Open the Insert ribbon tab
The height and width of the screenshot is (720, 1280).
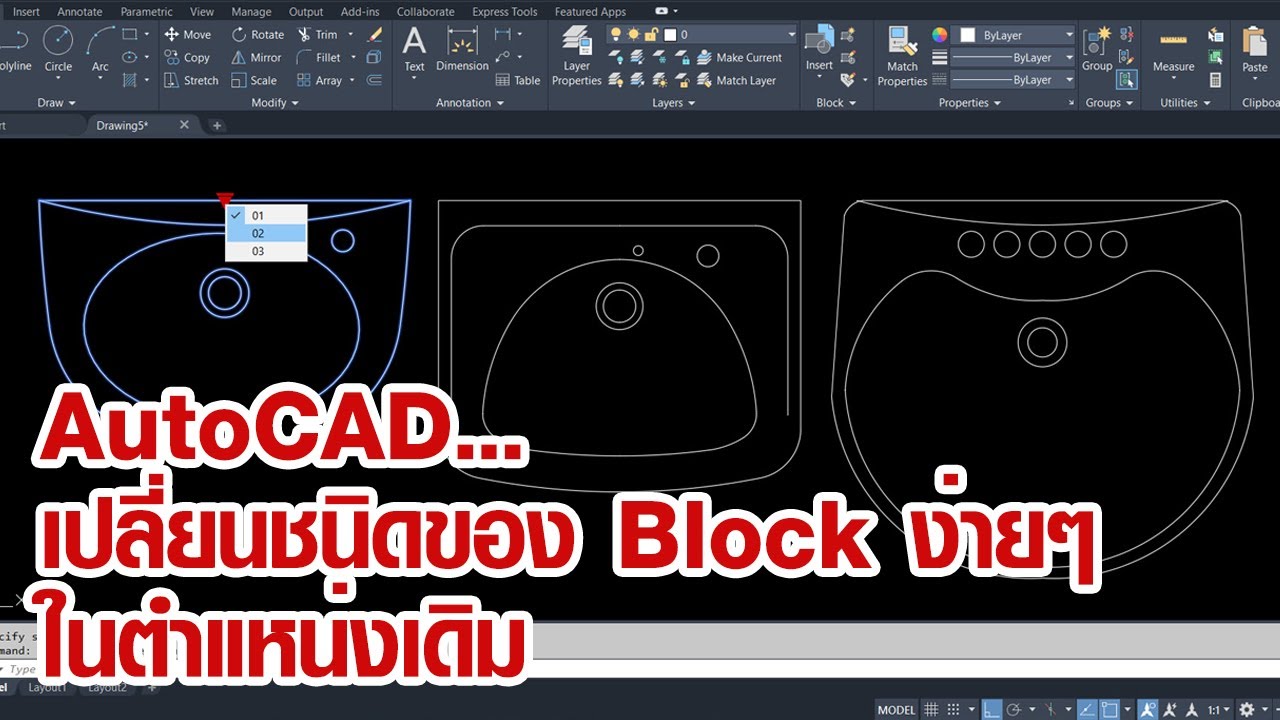click(x=27, y=12)
